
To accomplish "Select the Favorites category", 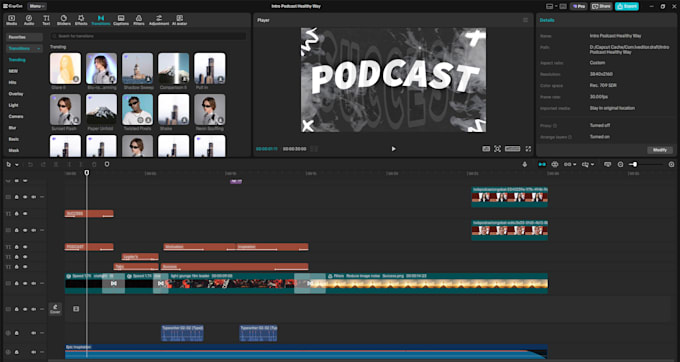I will click(24, 37).
